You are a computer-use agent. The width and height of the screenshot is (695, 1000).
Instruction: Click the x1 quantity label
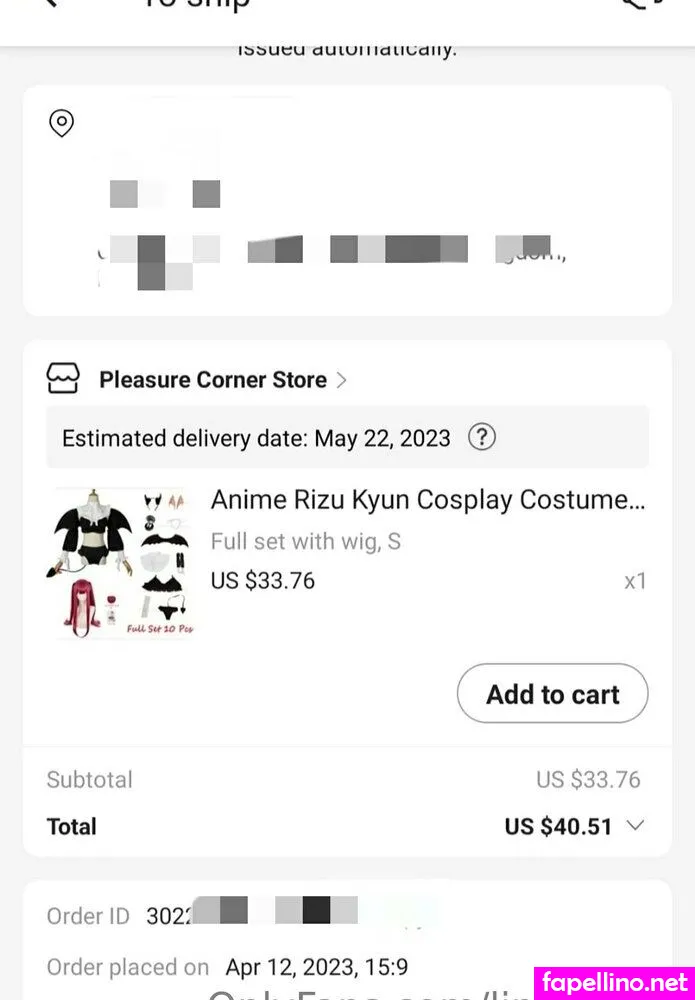coord(635,581)
